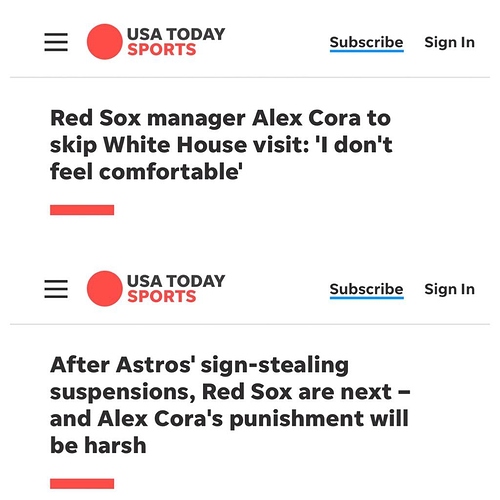Click Sign In above the 'I don't feel comfortable' headline

(x=449, y=43)
